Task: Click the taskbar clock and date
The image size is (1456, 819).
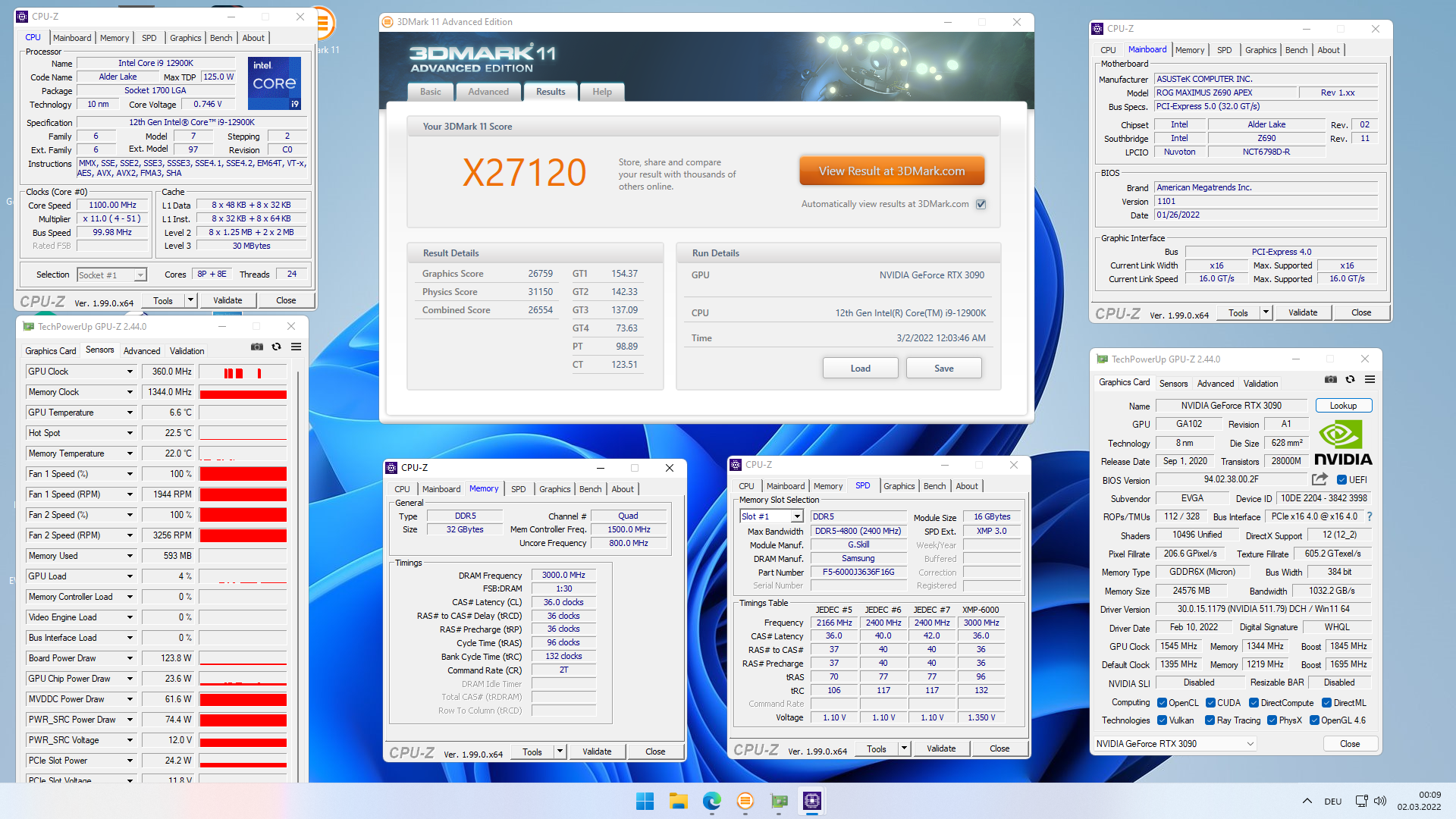Action: (x=1420, y=801)
